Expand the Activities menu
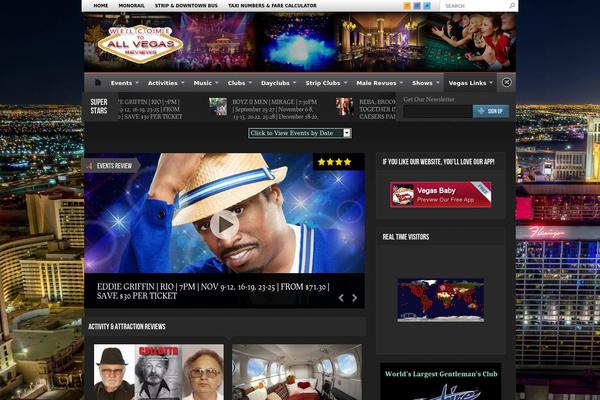This screenshot has height=400, width=600. [166, 83]
